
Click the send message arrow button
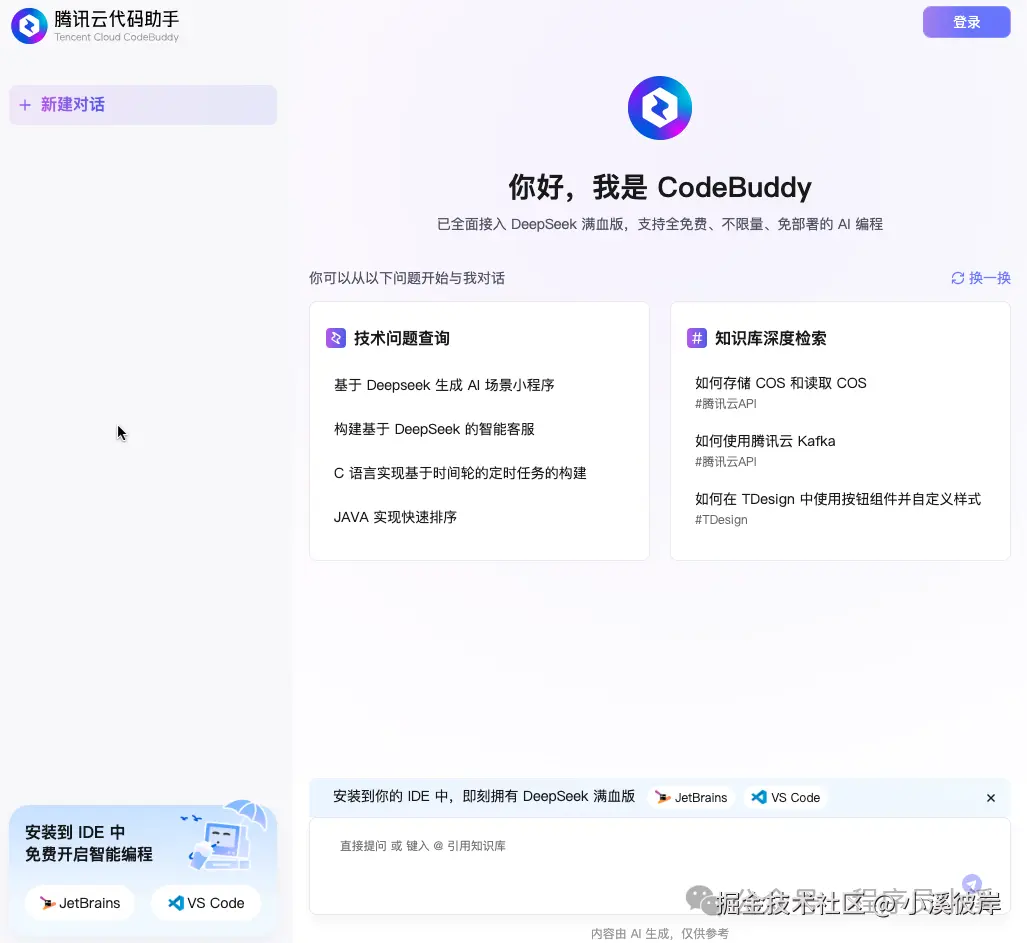pyautogui.click(x=972, y=884)
